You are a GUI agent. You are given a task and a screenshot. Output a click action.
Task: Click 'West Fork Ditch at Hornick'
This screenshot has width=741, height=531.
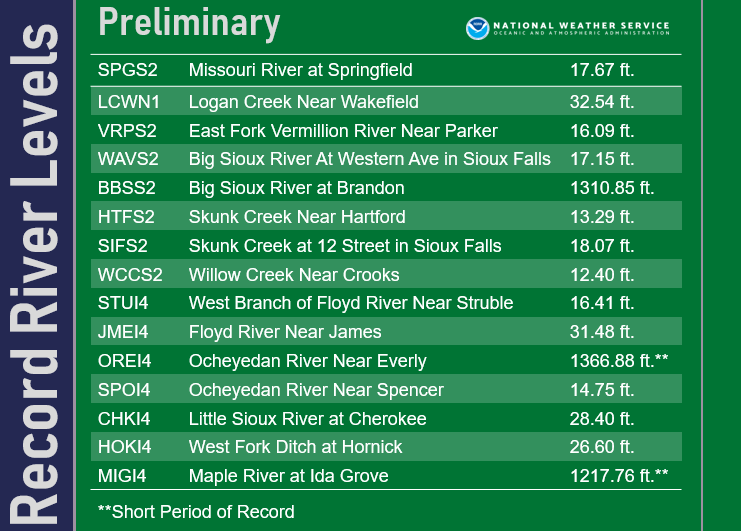tap(295, 446)
